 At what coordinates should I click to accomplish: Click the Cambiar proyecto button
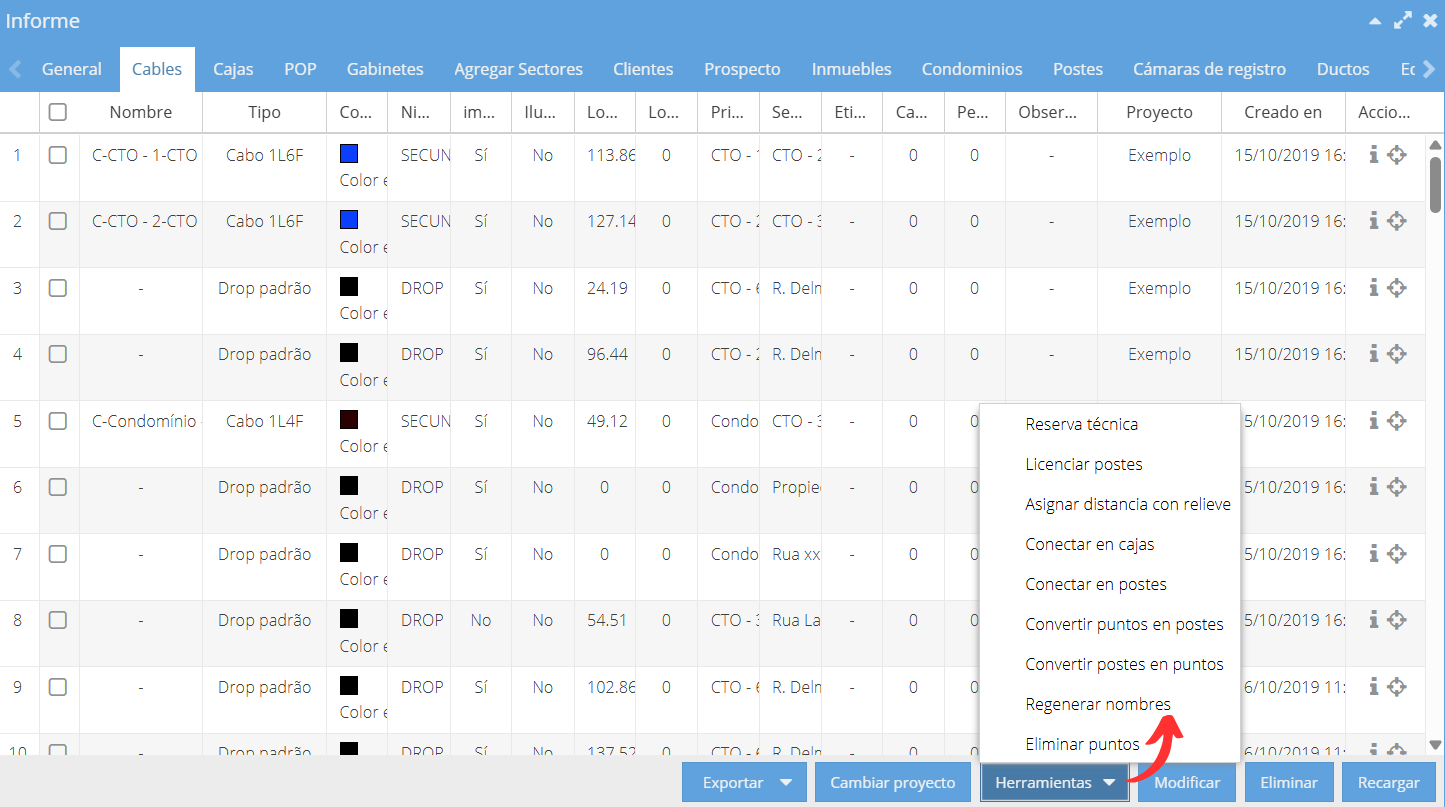[893, 783]
